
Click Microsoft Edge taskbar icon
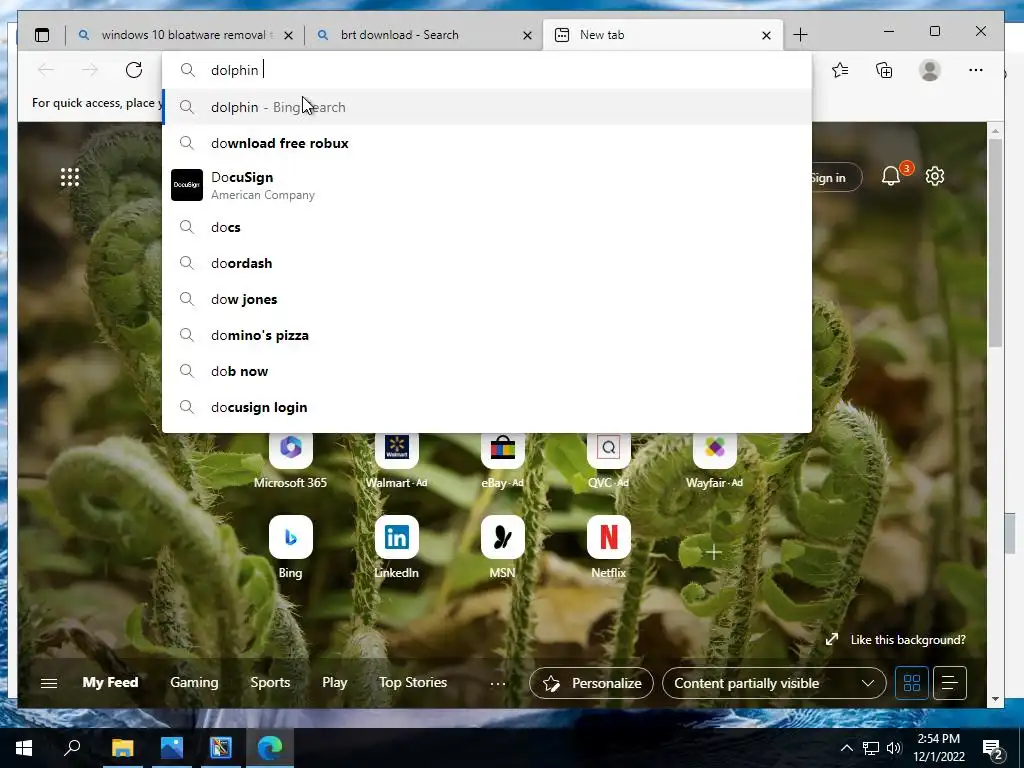coord(270,748)
